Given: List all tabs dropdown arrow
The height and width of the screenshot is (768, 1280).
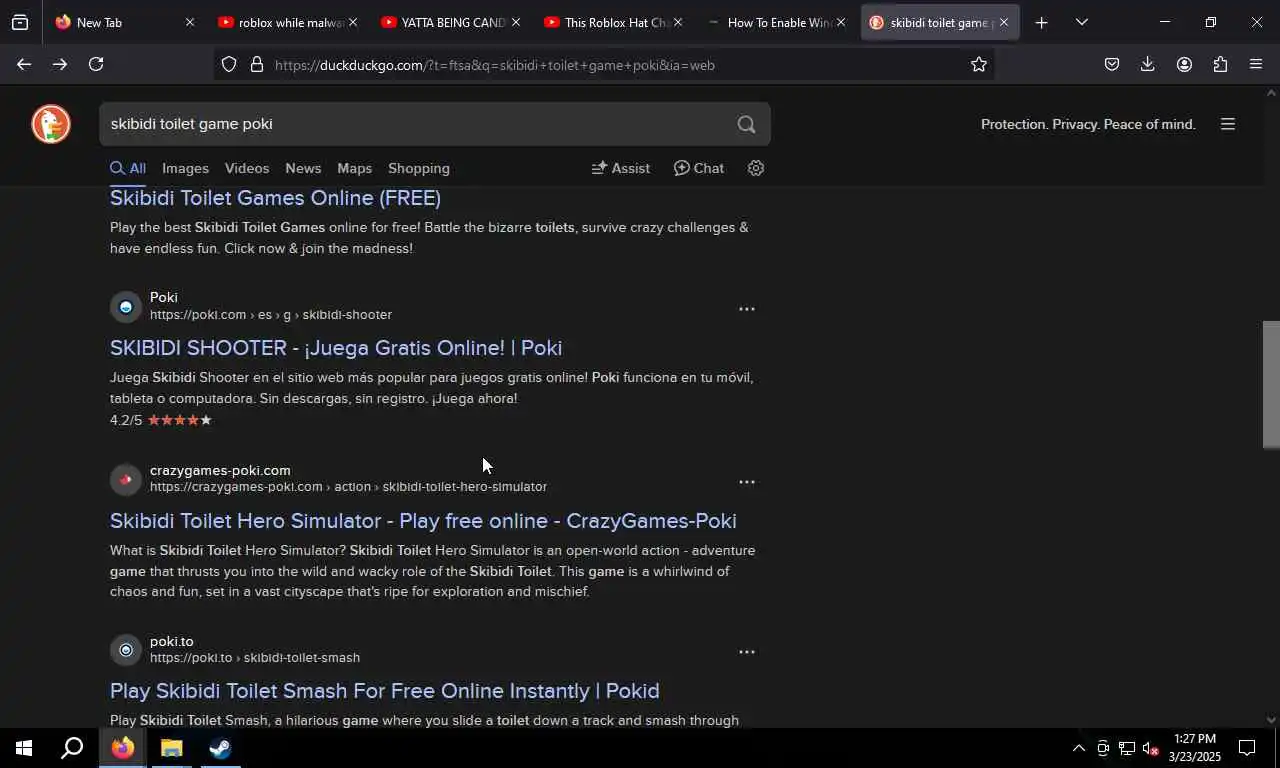Looking at the screenshot, I should coord(1081,22).
